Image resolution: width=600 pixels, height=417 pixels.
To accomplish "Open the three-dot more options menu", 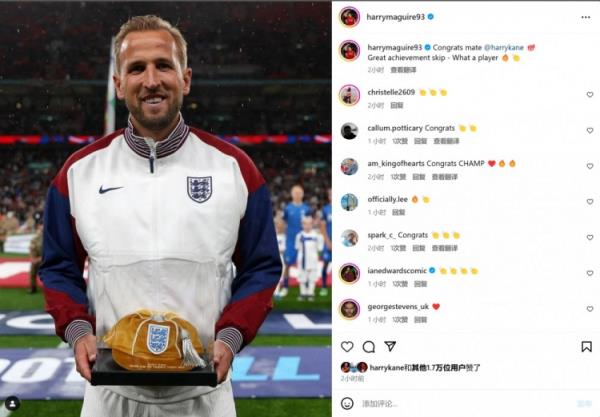I will 585,17.
